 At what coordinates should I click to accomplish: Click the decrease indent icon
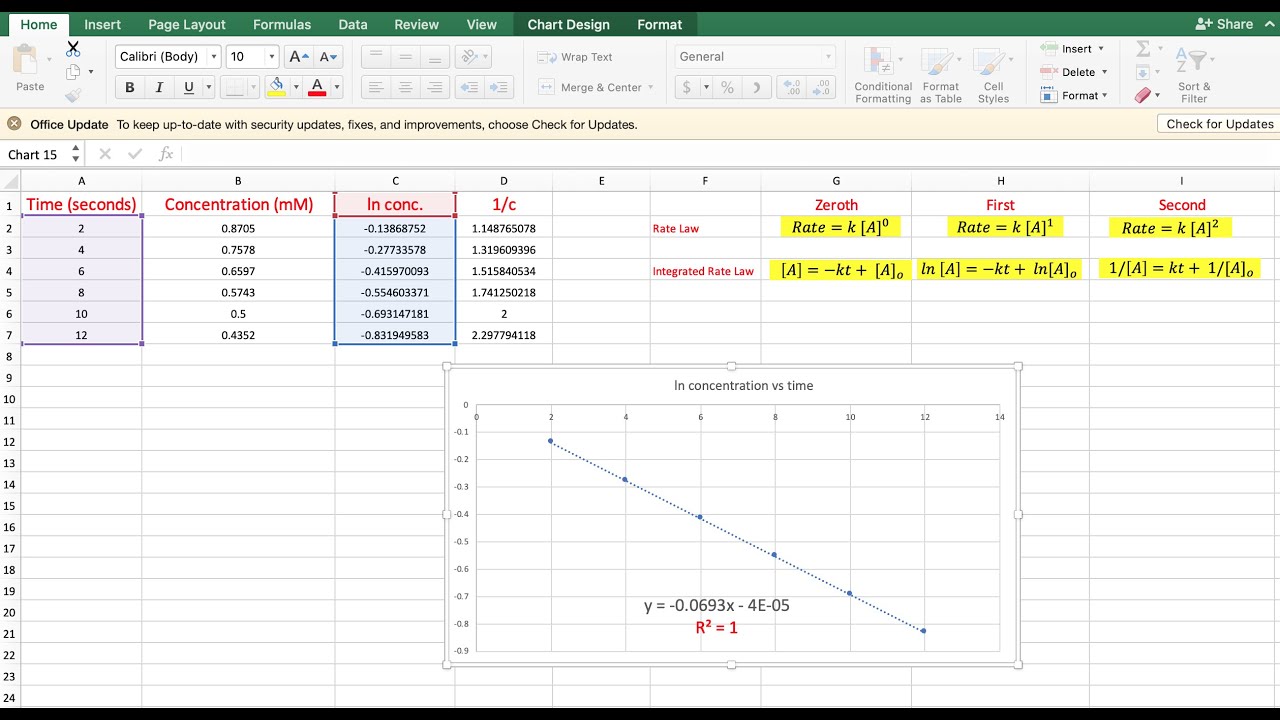pos(469,88)
